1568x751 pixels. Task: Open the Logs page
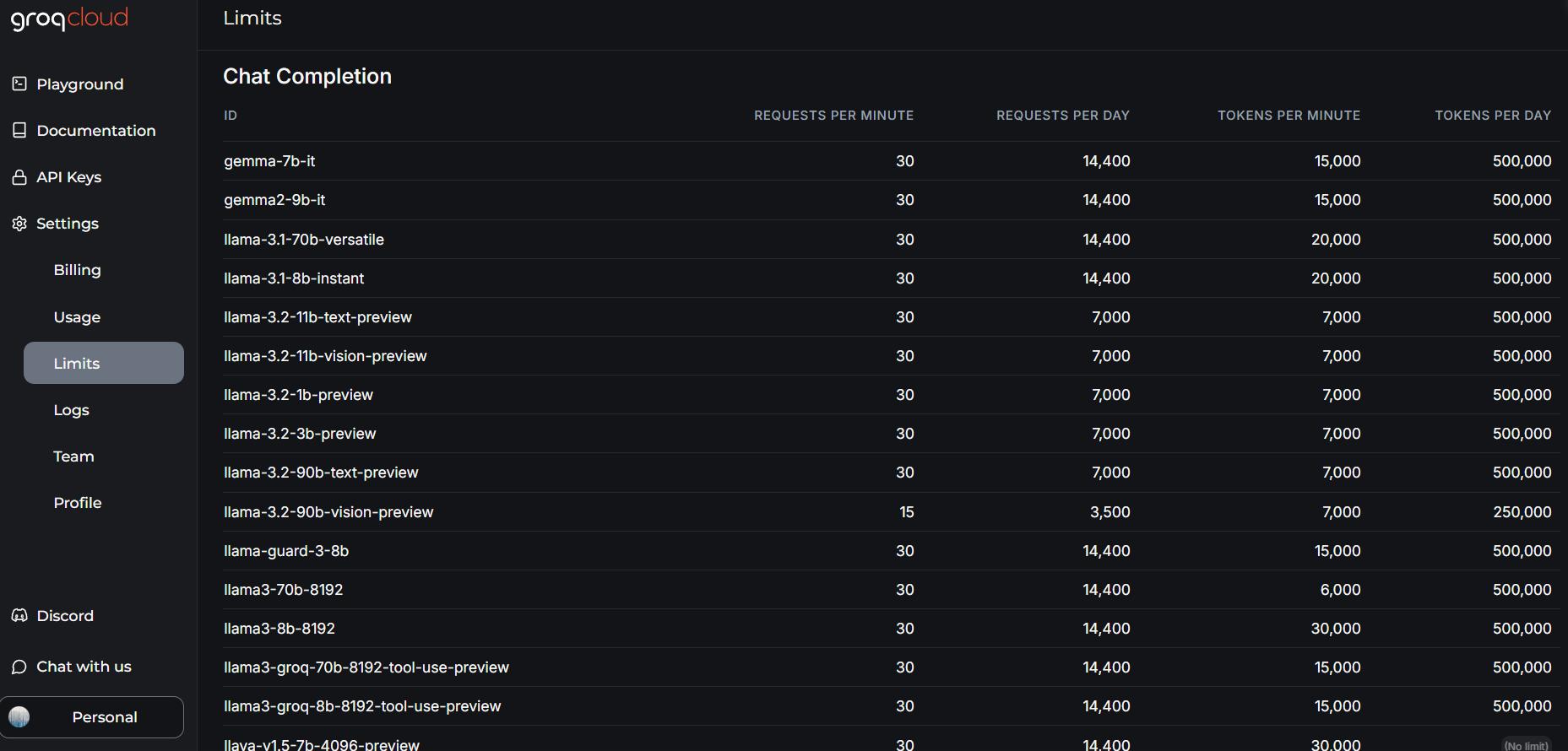pyautogui.click(x=71, y=410)
